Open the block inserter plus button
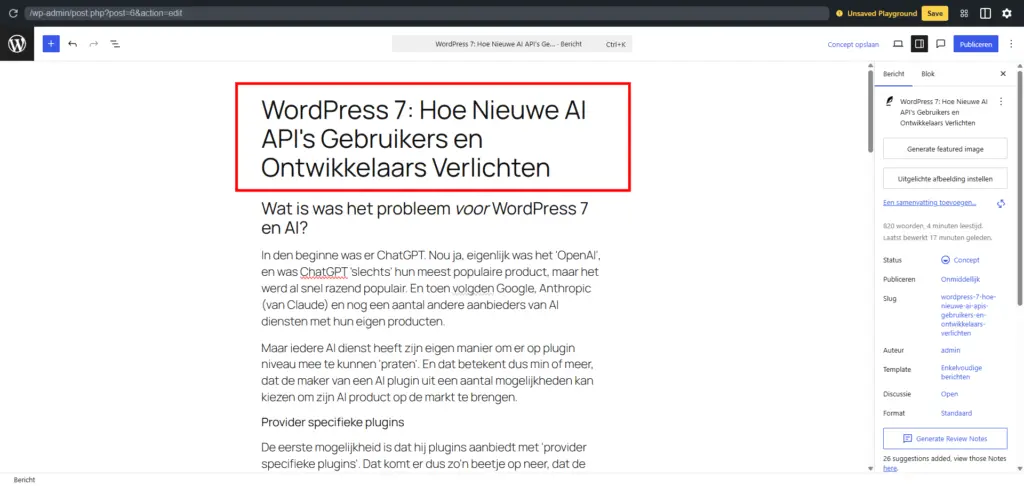 tap(51, 44)
